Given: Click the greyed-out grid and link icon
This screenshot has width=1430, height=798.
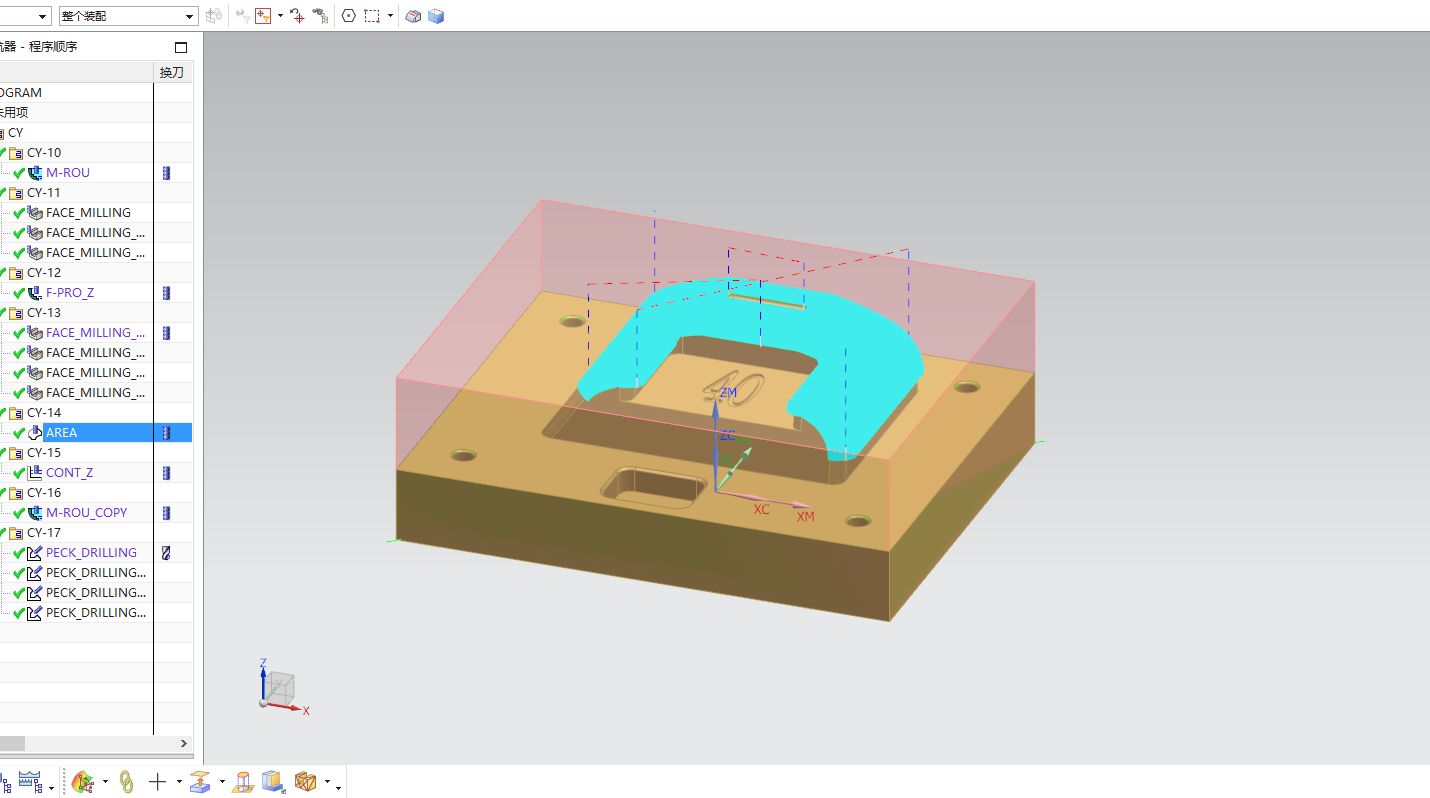Looking at the screenshot, I should [214, 16].
